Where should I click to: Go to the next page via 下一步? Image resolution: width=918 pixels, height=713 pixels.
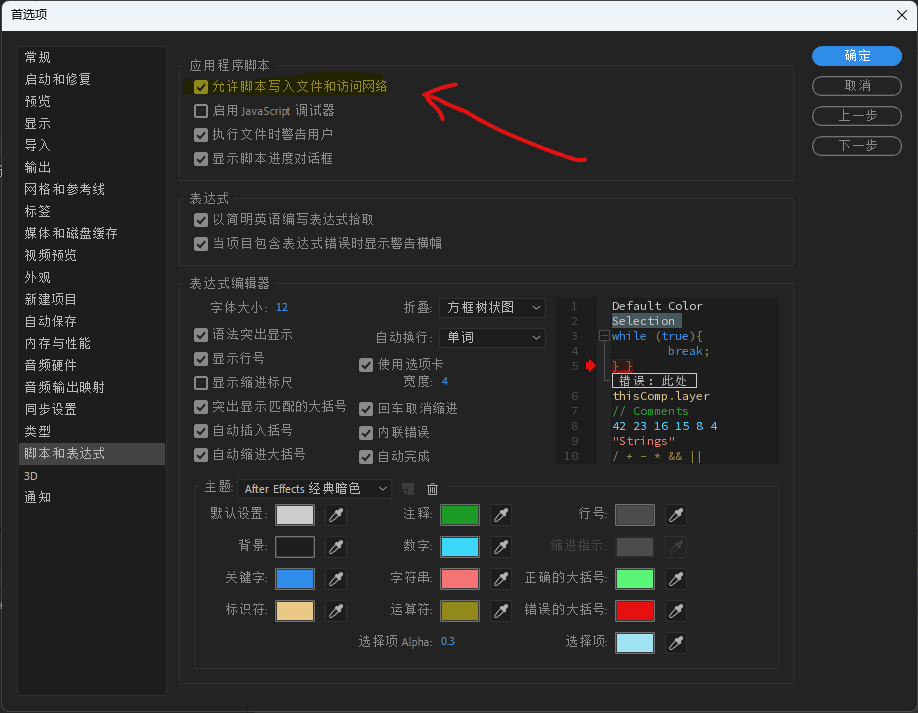[x=856, y=146]
